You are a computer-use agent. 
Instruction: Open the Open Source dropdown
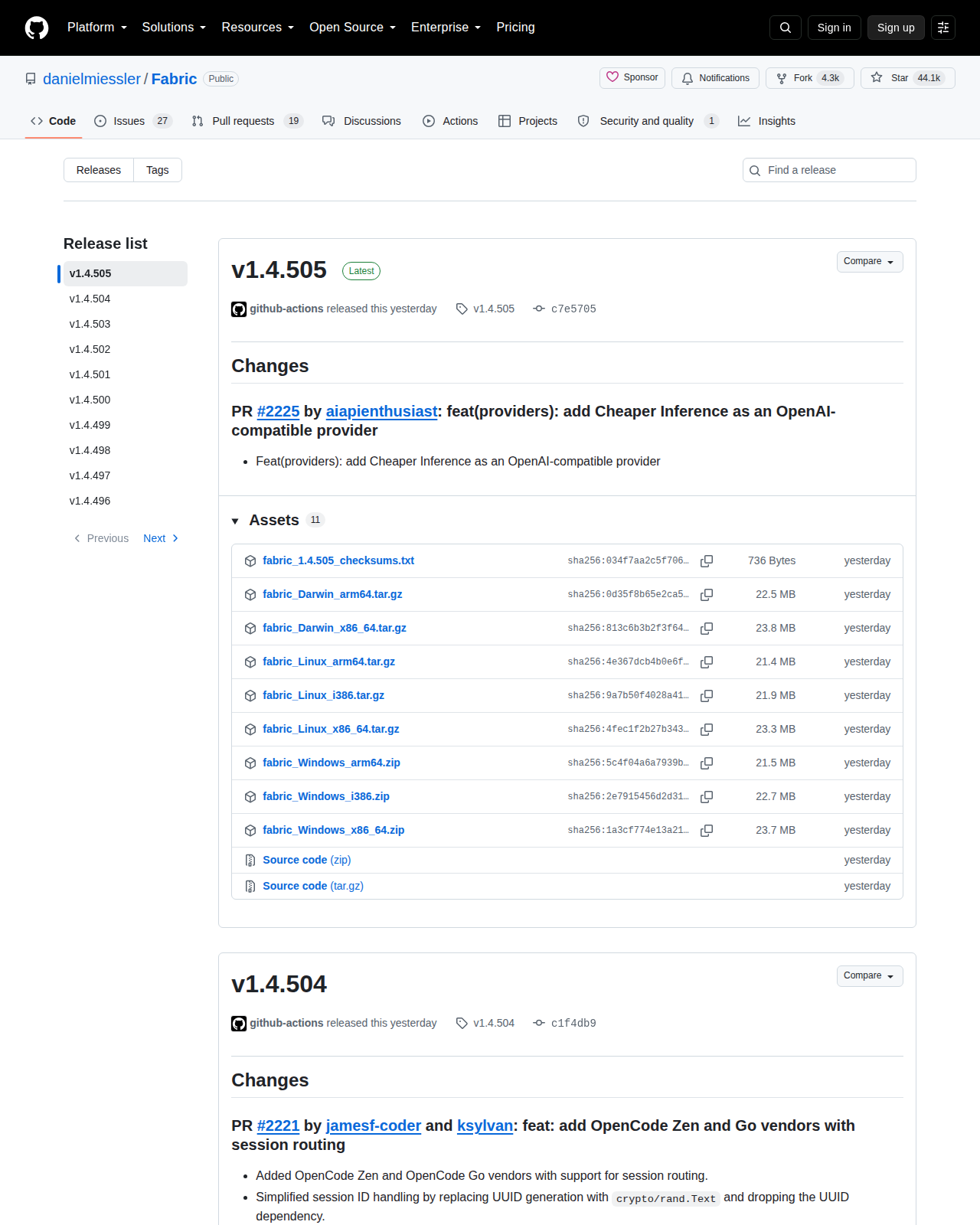(x=353, y=28)
